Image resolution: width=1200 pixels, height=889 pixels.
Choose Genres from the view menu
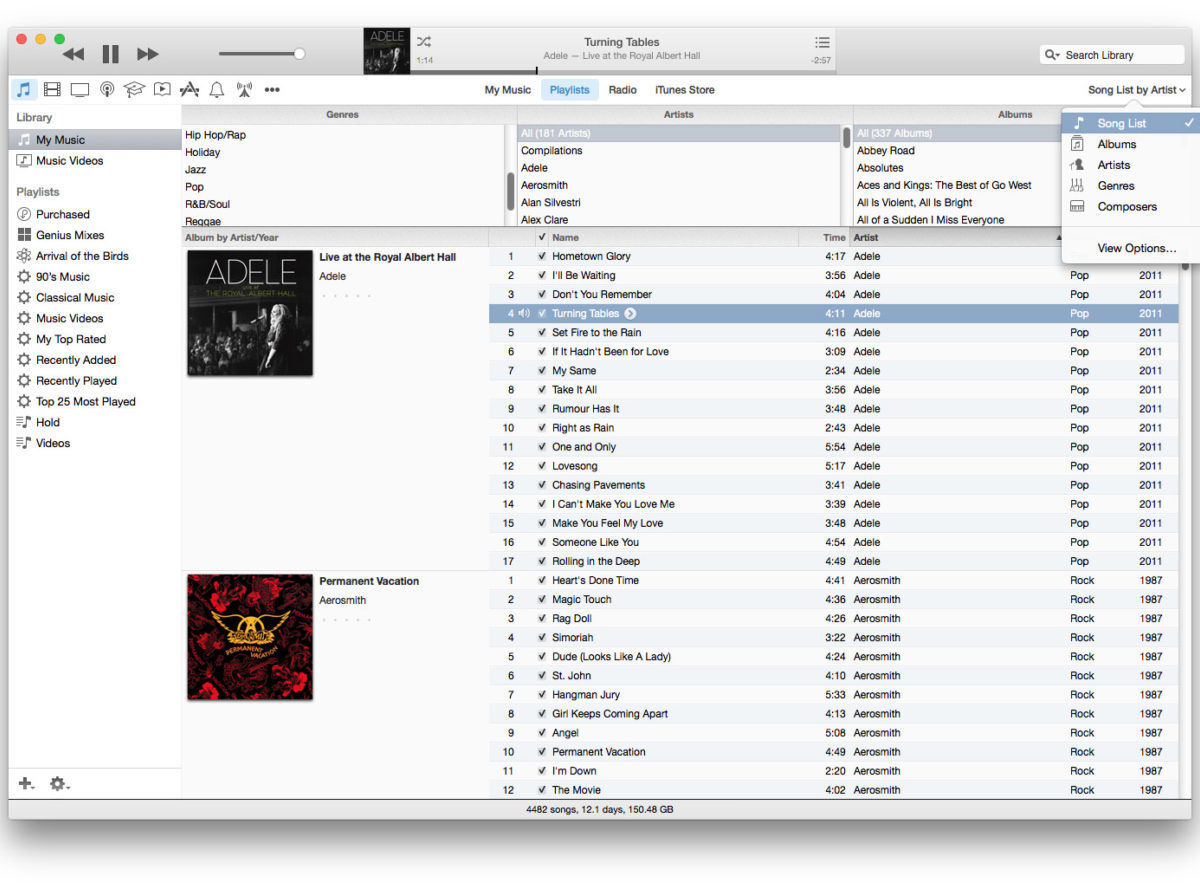pyautogui.click(x=1131, y=186)
